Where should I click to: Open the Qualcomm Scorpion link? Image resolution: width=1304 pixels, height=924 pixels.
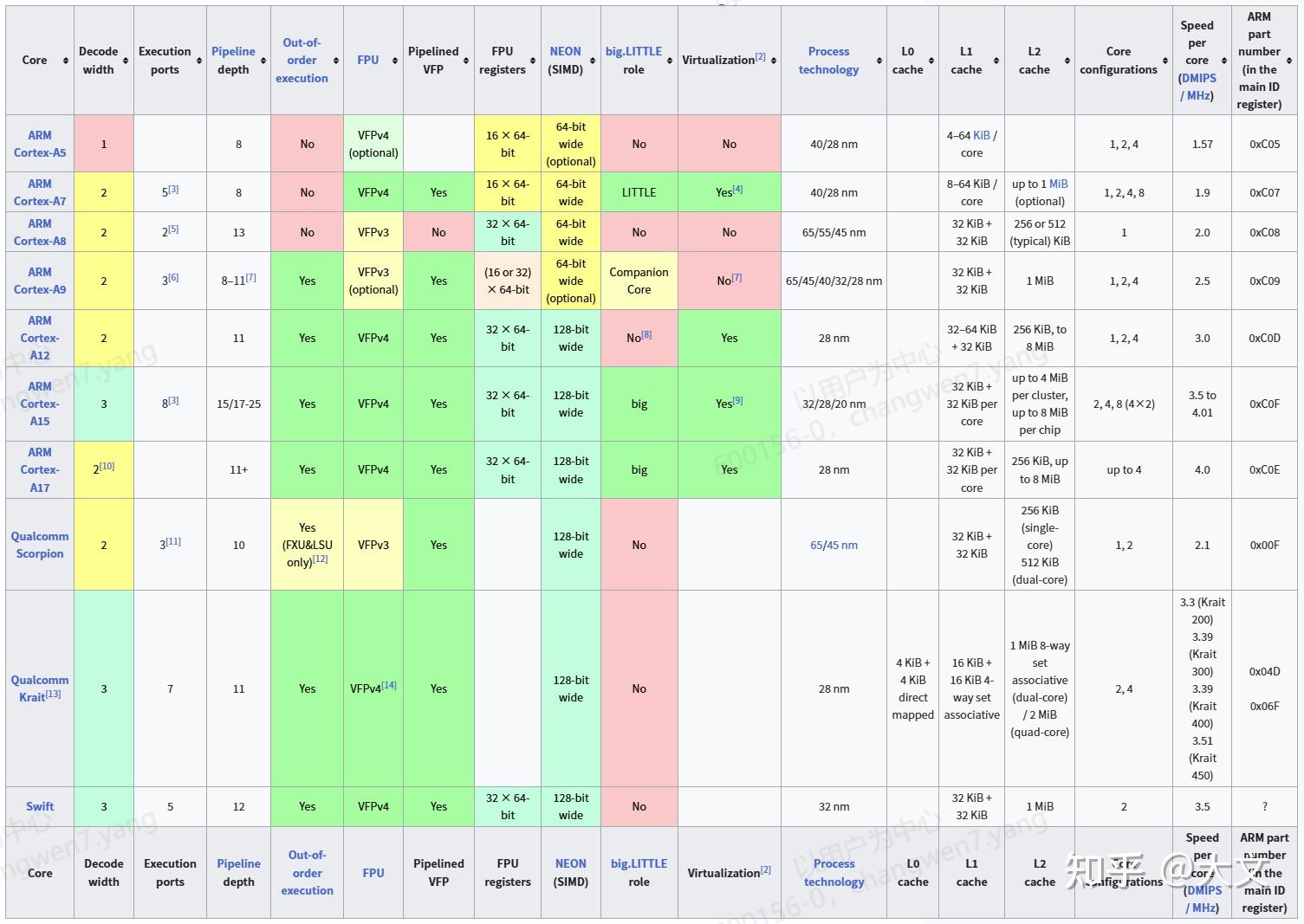pyautogui.click(x=40, y=545)
